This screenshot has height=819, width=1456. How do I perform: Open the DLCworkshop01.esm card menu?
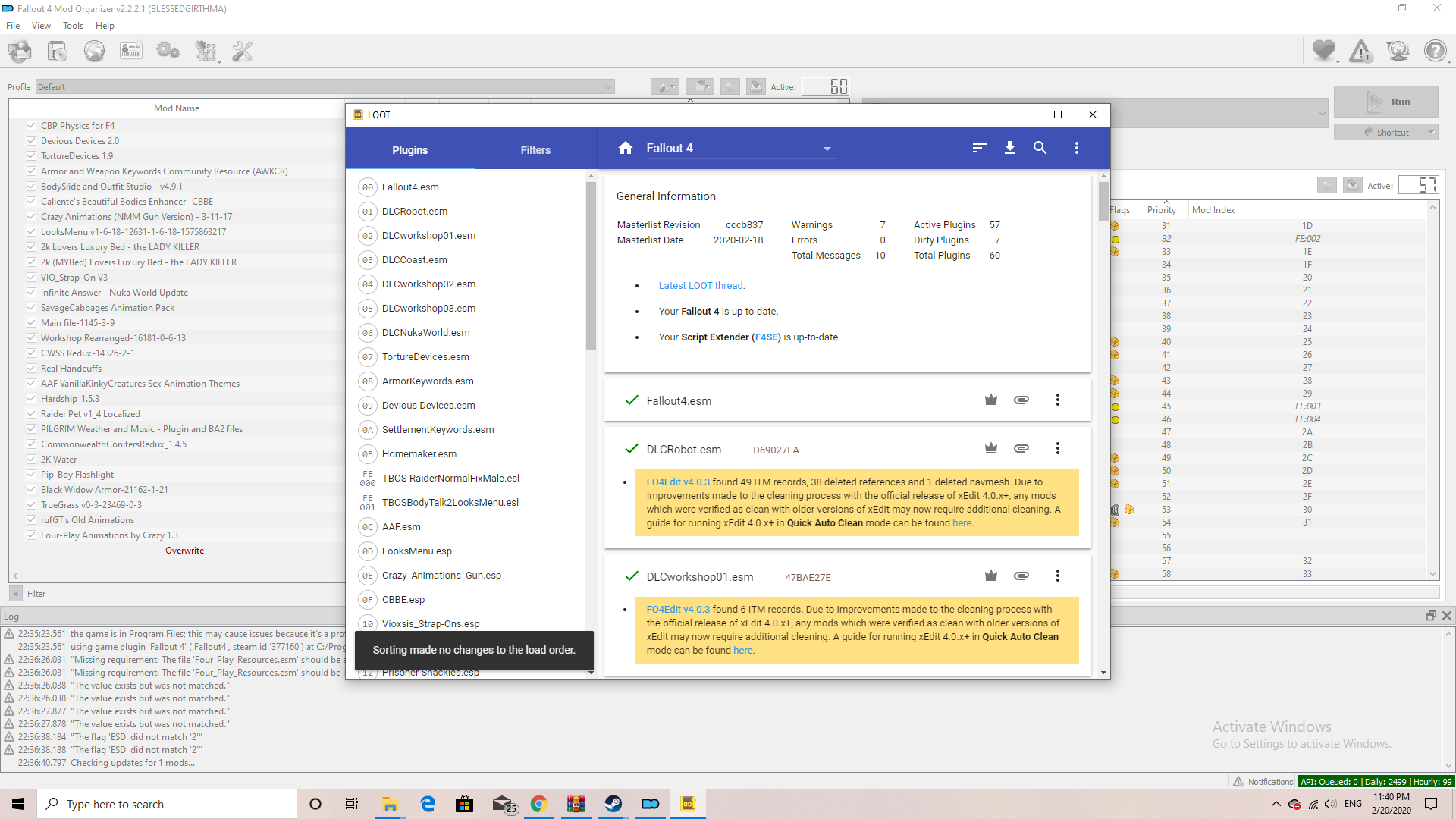[x=1058, y=576]
